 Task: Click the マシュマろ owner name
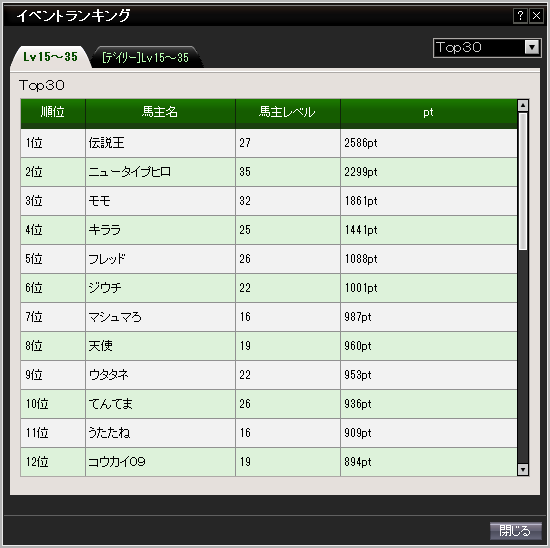pyautogui.click(x=115, y=317)
